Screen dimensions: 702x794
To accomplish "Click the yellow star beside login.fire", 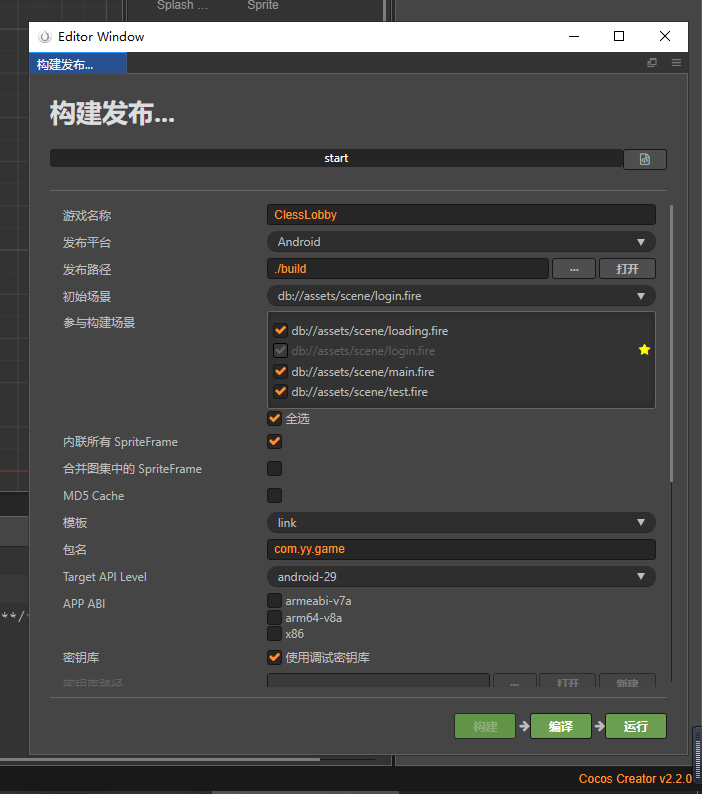I will coord(644,350).
